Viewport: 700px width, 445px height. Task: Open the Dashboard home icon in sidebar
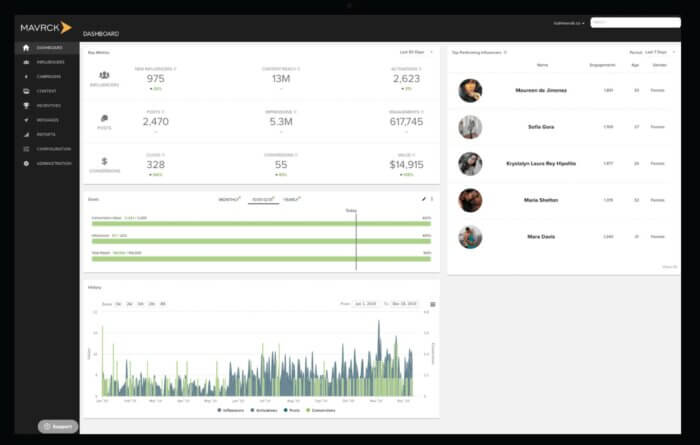tap(26, 47)
